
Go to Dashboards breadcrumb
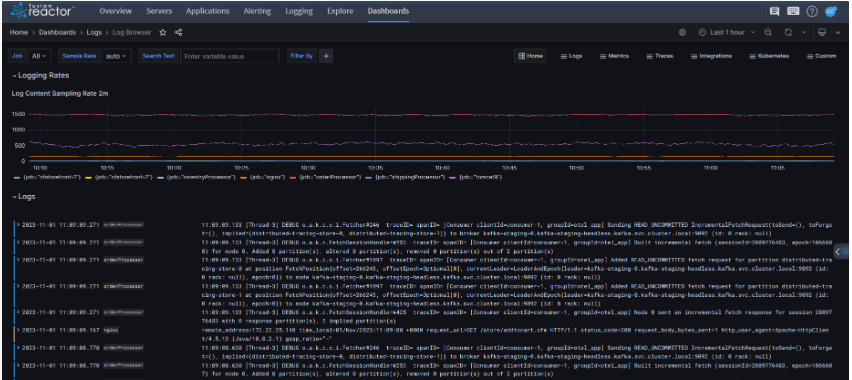[58, 33]
